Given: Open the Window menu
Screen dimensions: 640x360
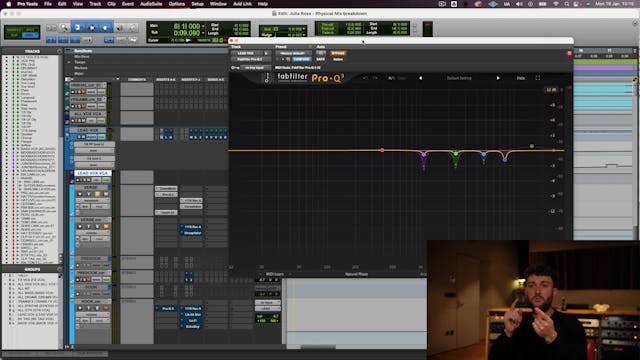Looking at the screenshot, I should click(x=218, y=4).
